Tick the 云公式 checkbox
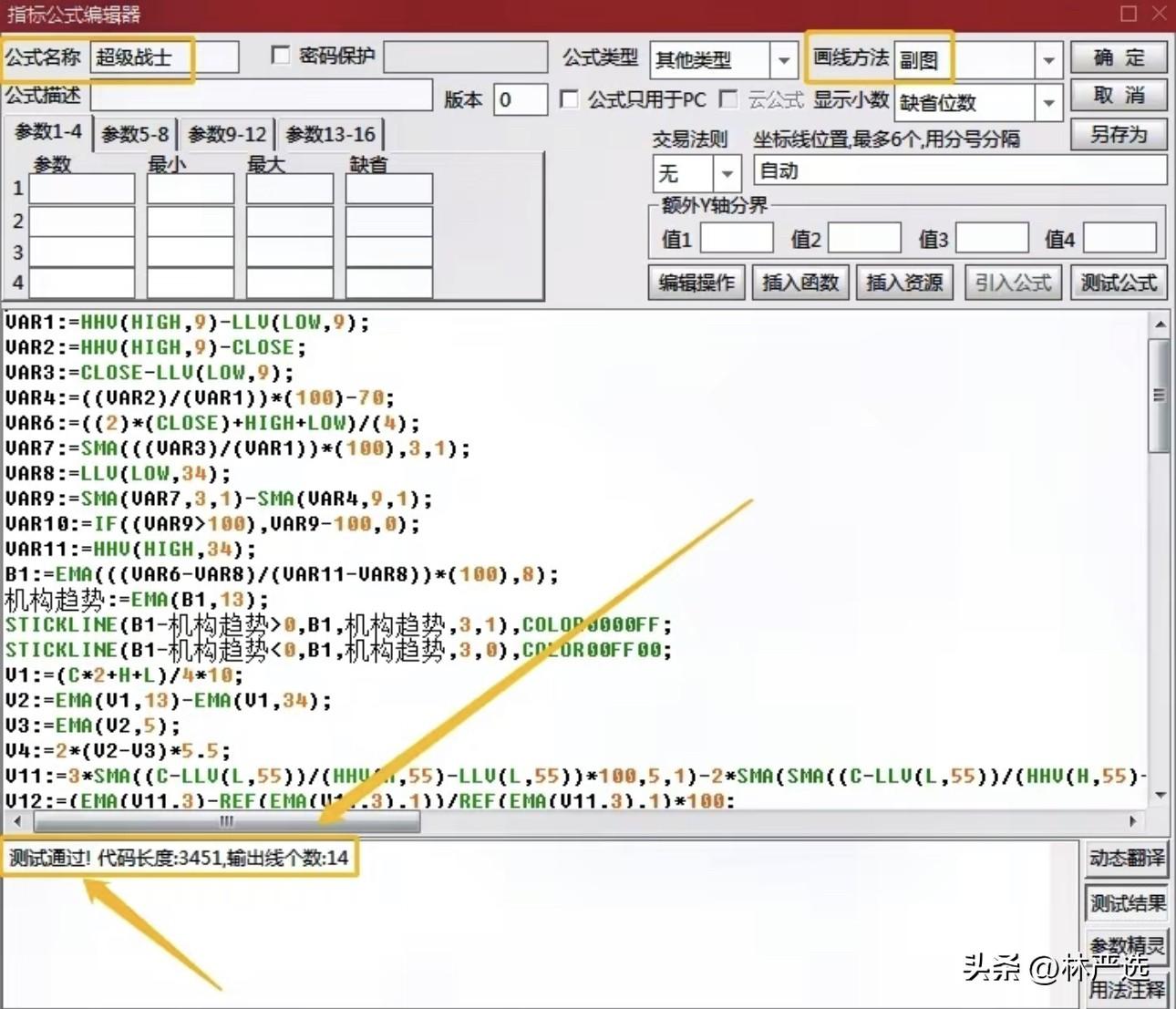 tap(728, 99)
